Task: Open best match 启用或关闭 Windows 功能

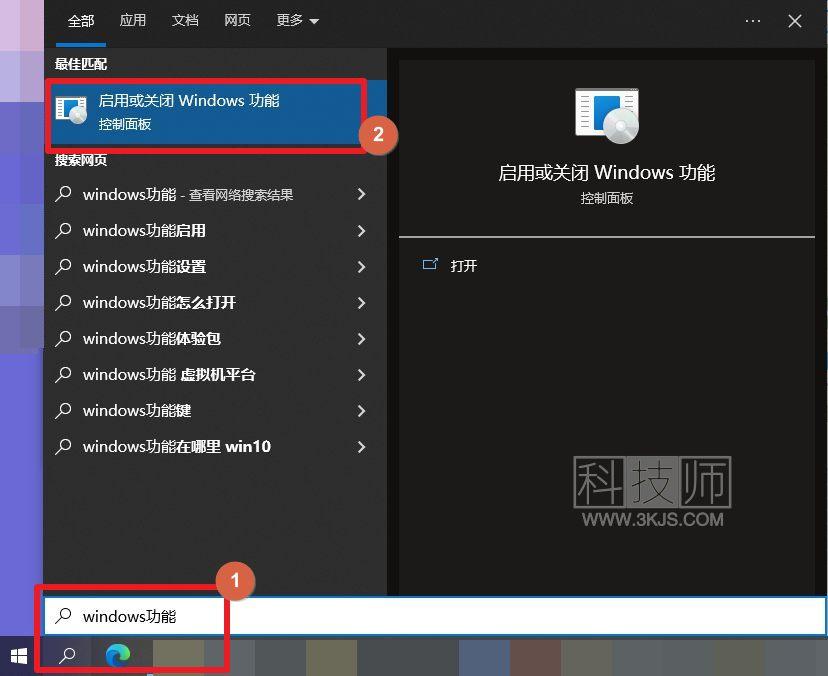Action: pyautogui.click(x=217, y=112)
